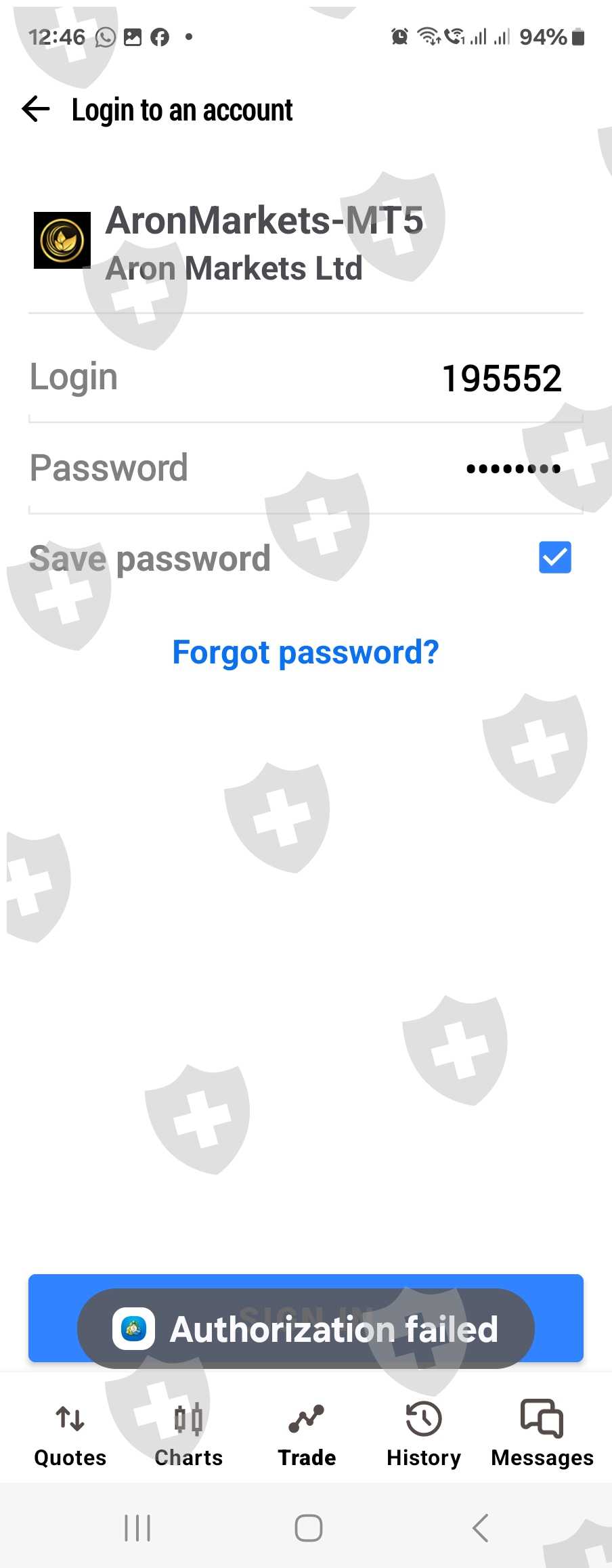Tap the AronMarkets-MT5 server name
The image size is (612, 1568).
point(265,221)
